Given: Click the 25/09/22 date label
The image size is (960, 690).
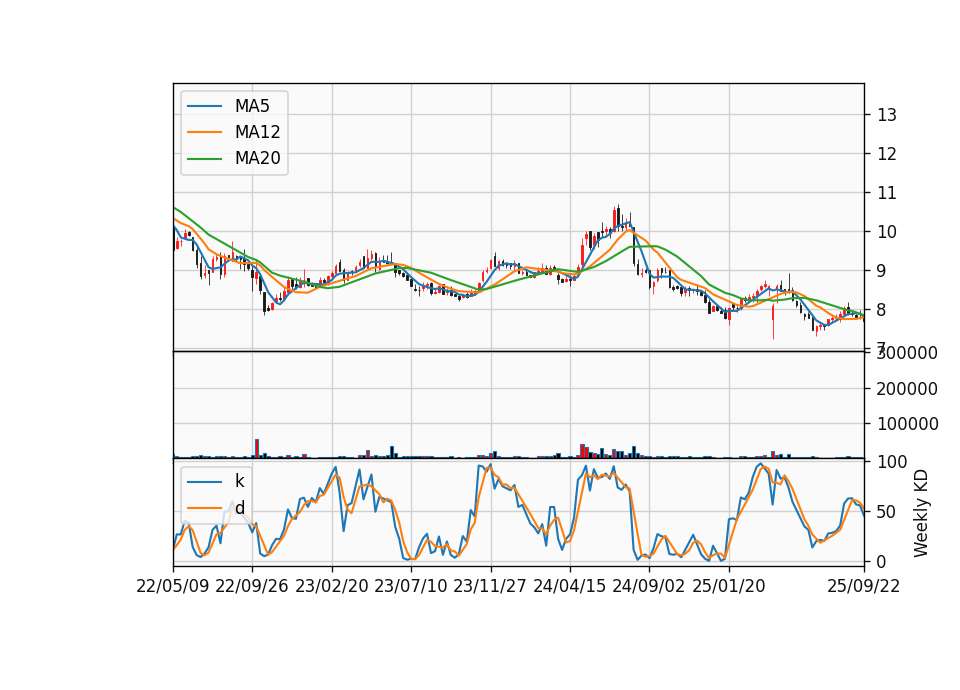Looking at the screenshot, I should click(864, 586).
